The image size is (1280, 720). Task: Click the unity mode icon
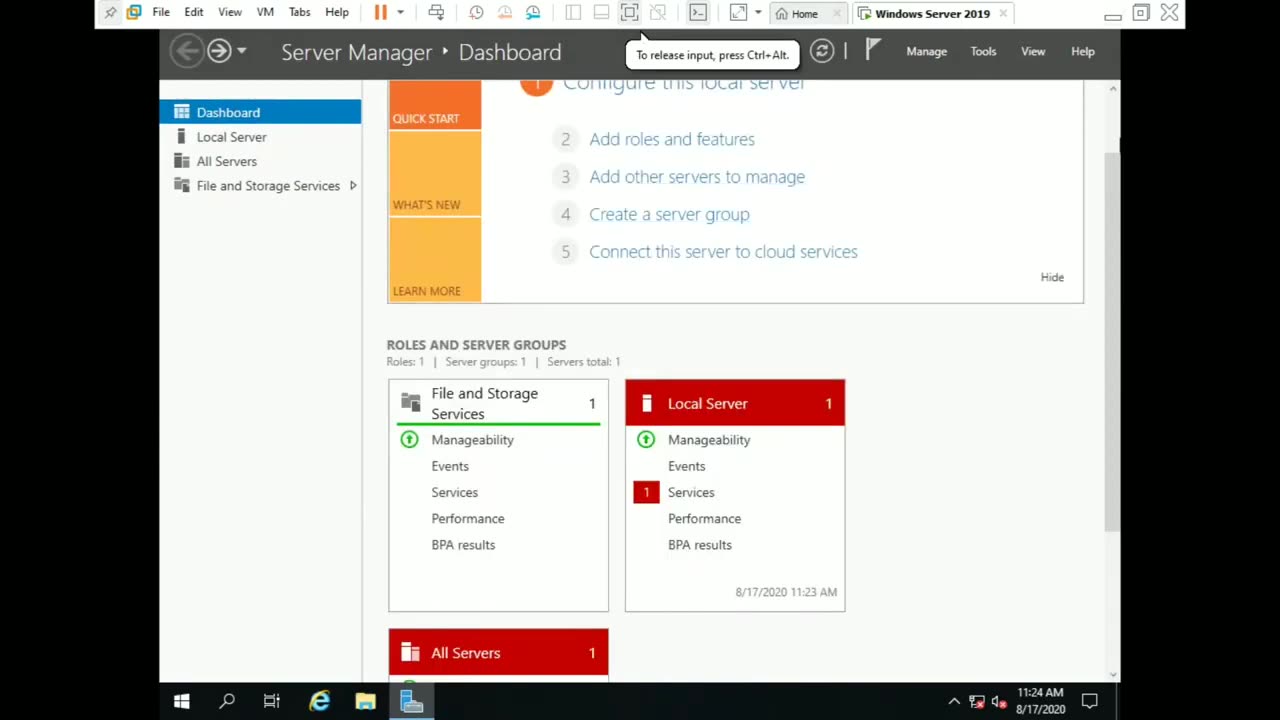(x=657, y=13)
